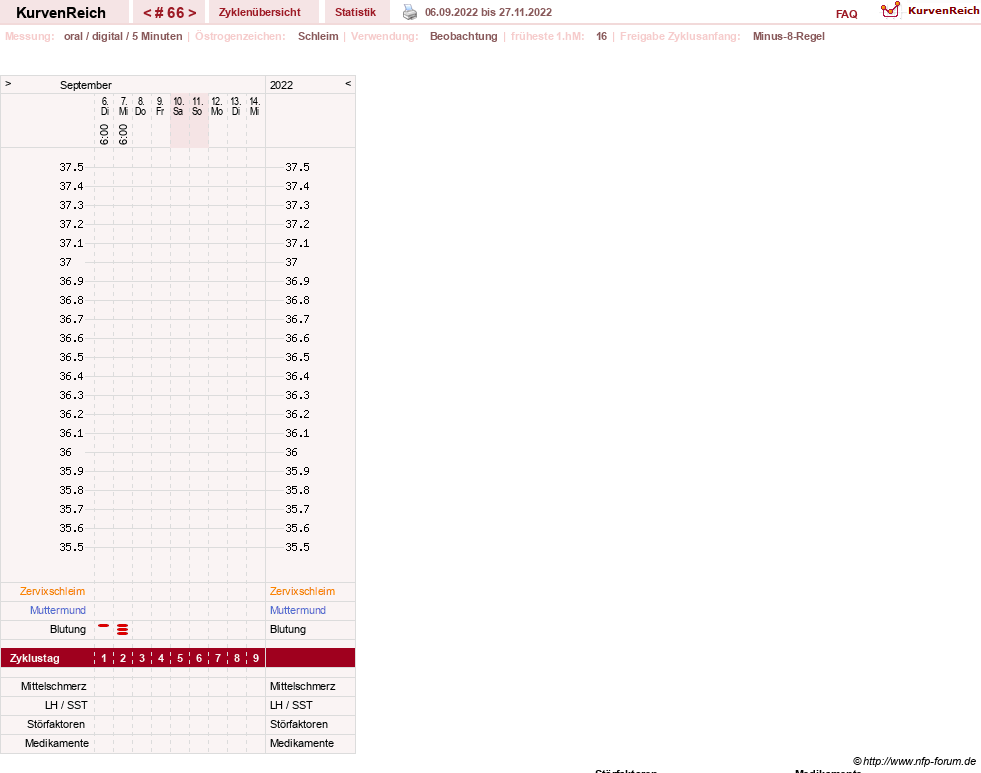
Task: Click the left Zervixschleim row label
Action: click(53, 591)
